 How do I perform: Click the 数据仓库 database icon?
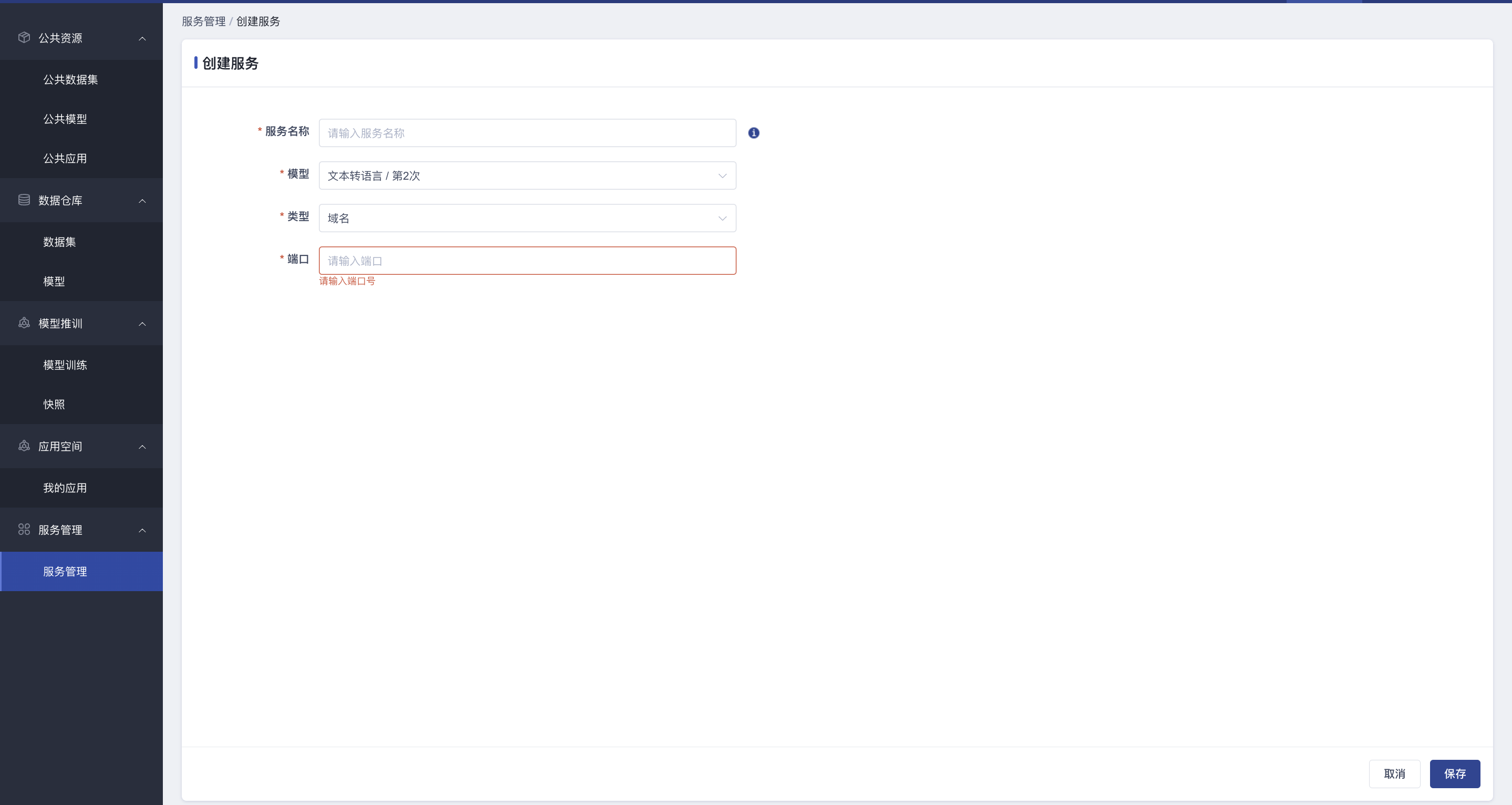point(24,200)
